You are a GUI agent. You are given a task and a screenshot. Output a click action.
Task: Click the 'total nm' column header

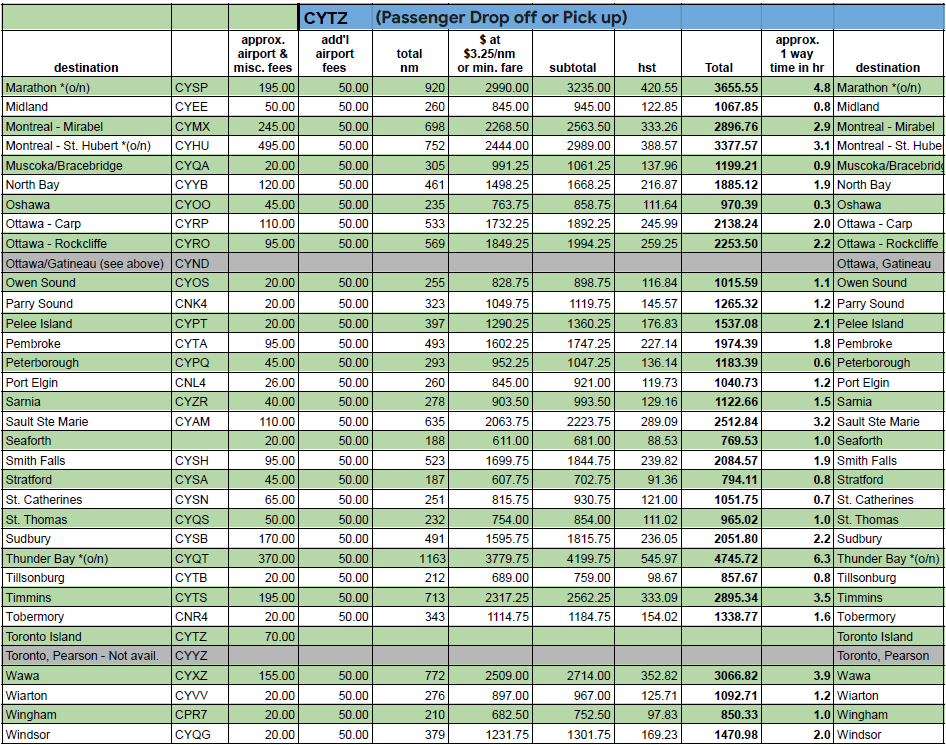[x=409, y=60]
